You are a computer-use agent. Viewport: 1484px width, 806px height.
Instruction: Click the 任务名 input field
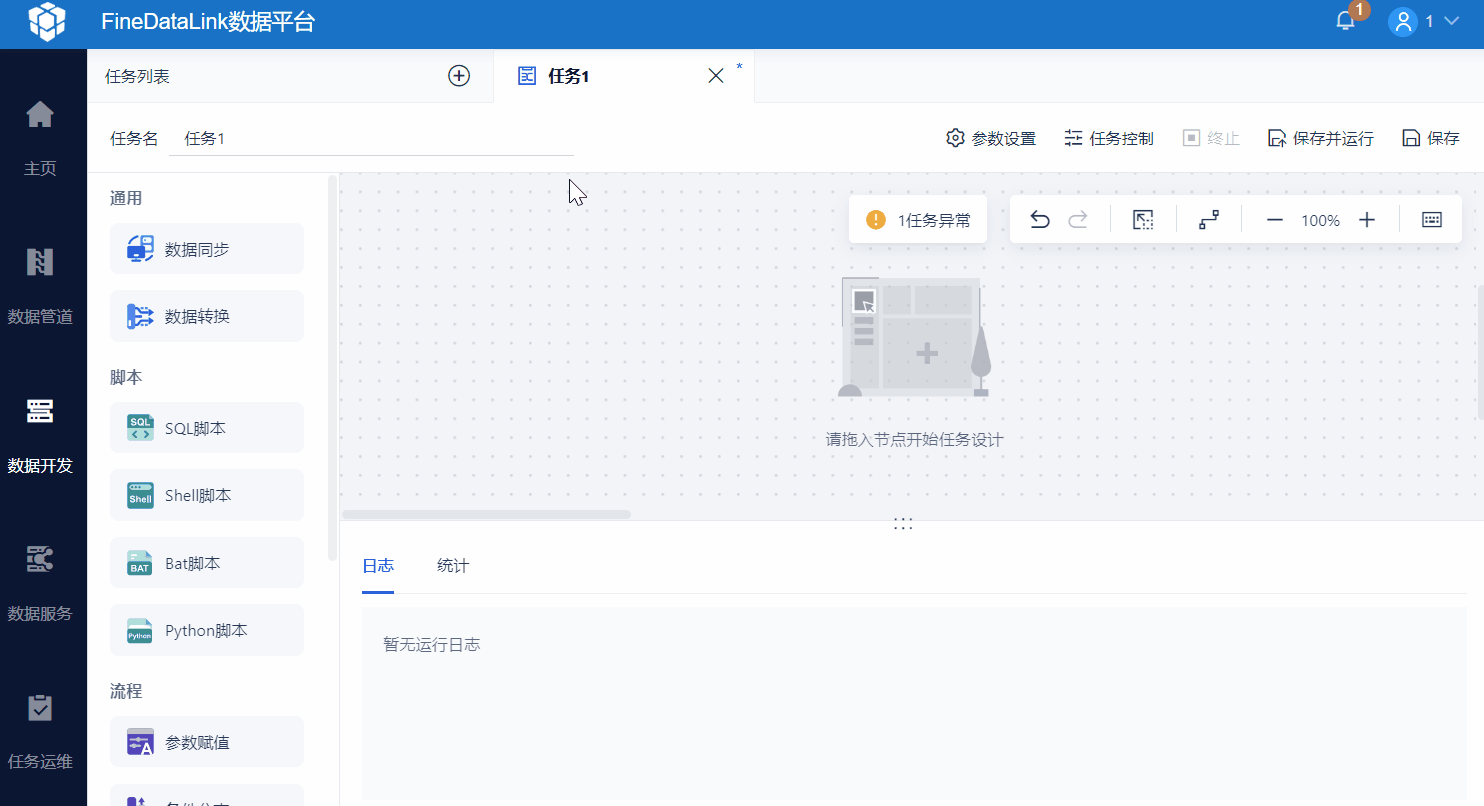coord(371,138)
